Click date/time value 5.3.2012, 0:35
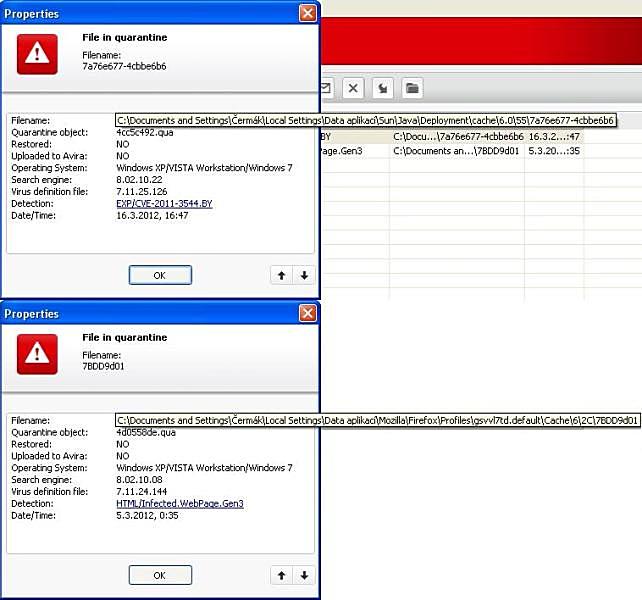Screen dimensions: 642x600 tap(147, 516)
